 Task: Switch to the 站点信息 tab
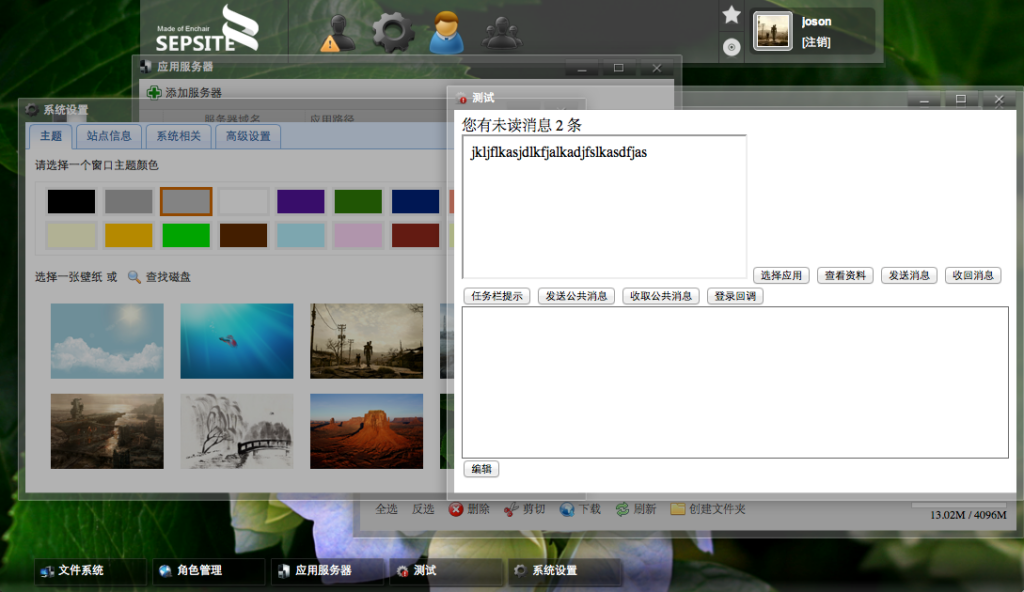pyautogui.click(x=109, y=136)
